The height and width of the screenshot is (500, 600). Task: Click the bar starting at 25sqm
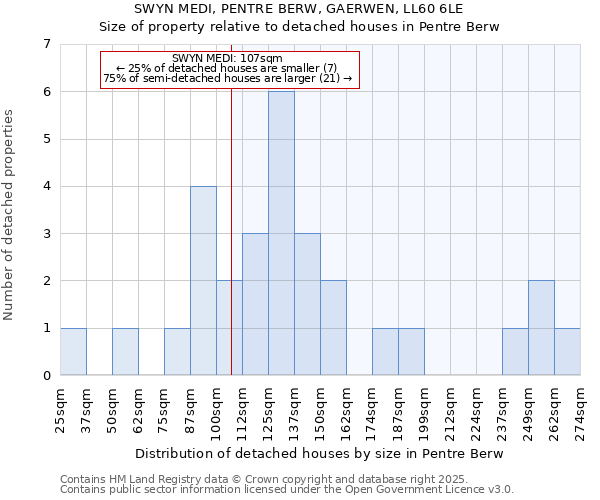(73, 351)
